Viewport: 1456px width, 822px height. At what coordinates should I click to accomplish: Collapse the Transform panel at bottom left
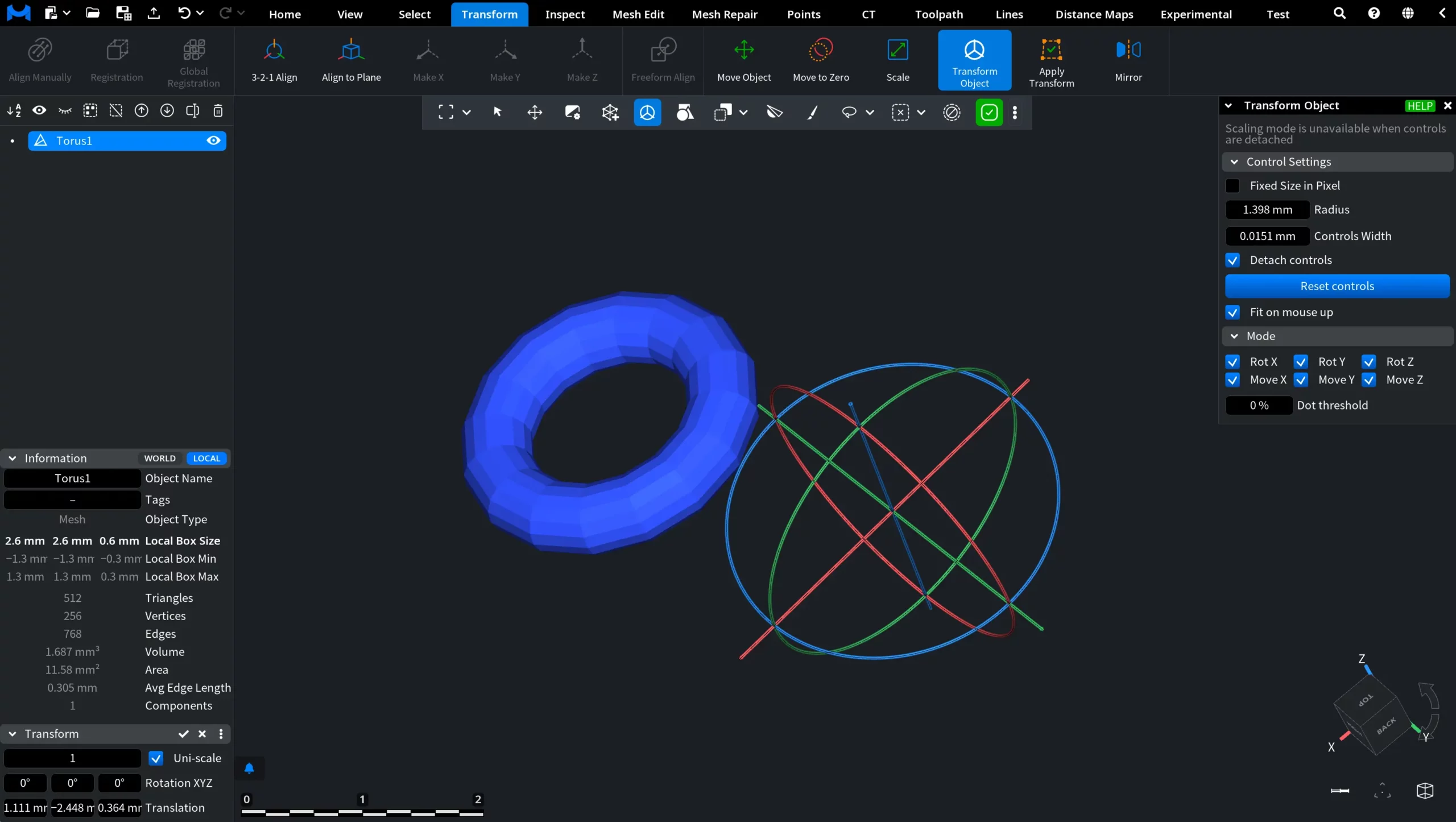tap(12, 734)
